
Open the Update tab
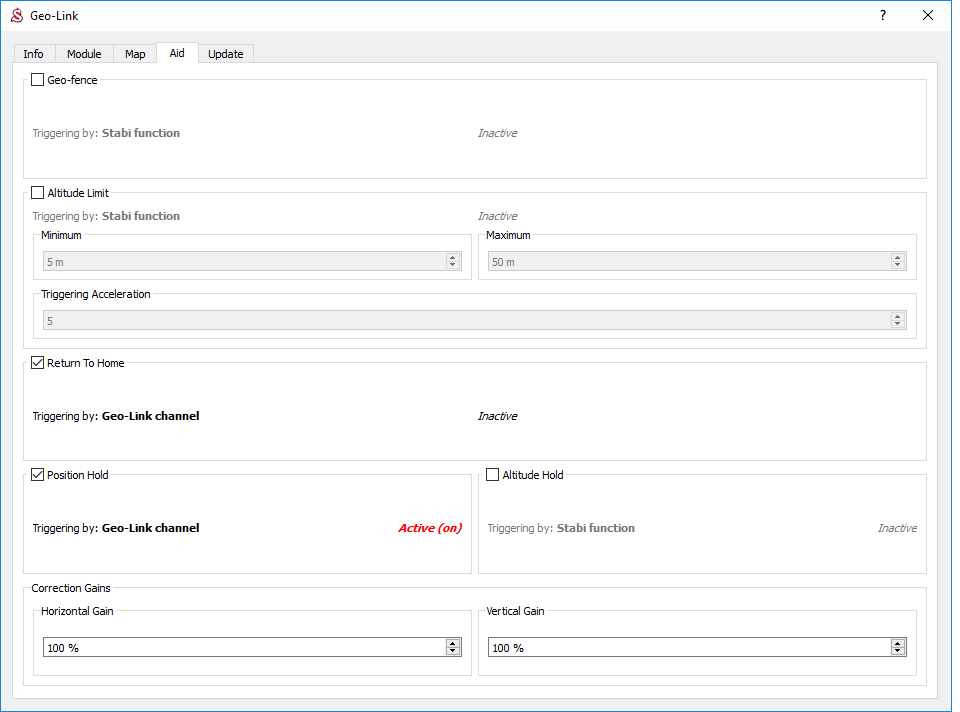(225, 54)
